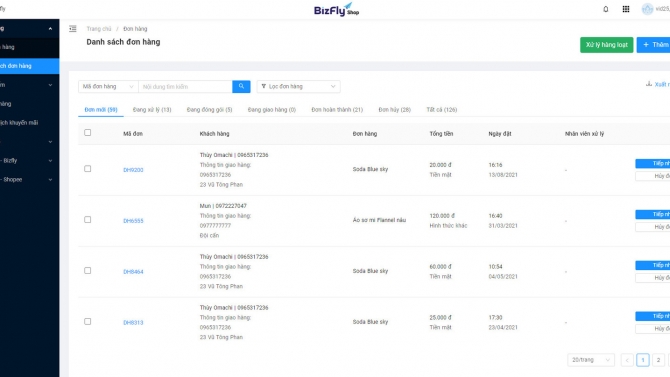Switch to the Đơn hủy (28) tab
The height and width of the screenshot is (377, 670).
click(x=394, y=110)
